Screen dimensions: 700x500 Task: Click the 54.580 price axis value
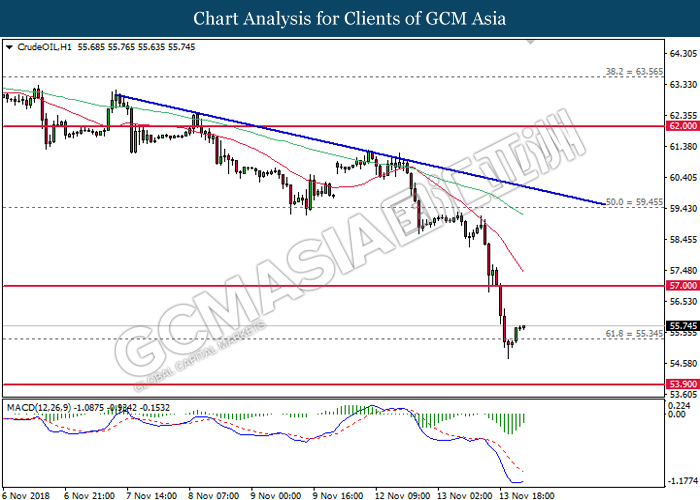coord(683,364)
